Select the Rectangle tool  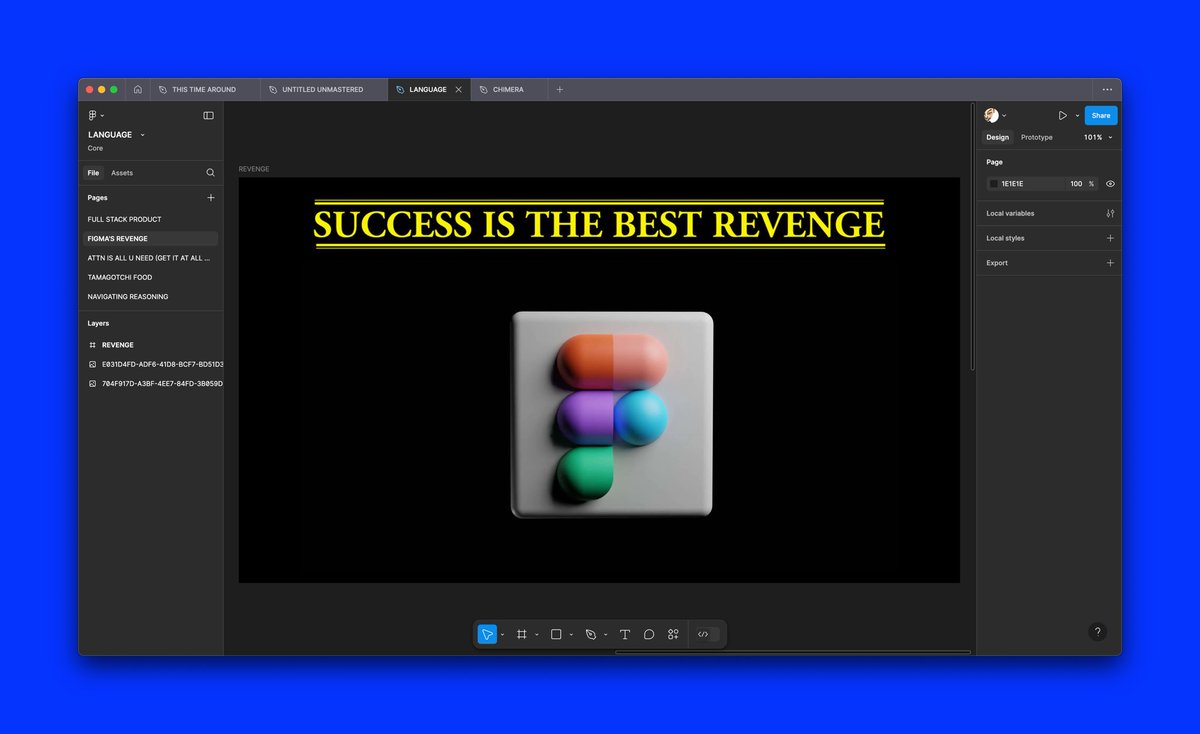pyautogui.click(x=558, y=633)
